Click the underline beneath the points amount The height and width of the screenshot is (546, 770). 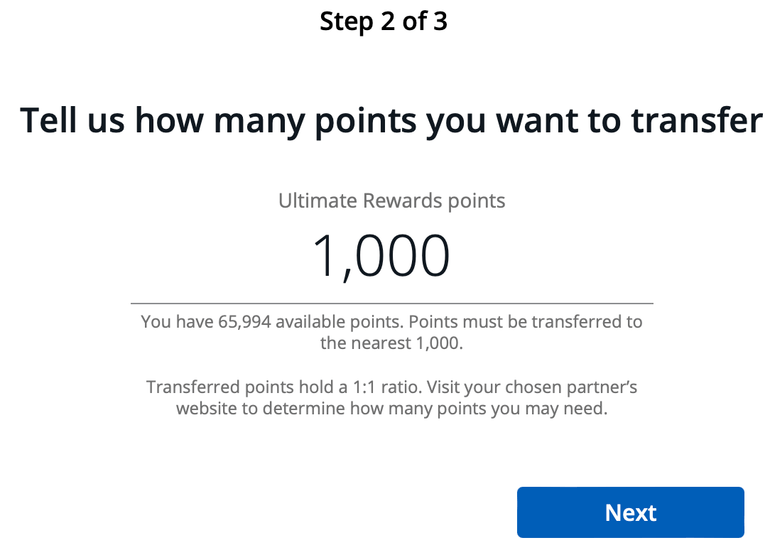[x=391, y=302]
